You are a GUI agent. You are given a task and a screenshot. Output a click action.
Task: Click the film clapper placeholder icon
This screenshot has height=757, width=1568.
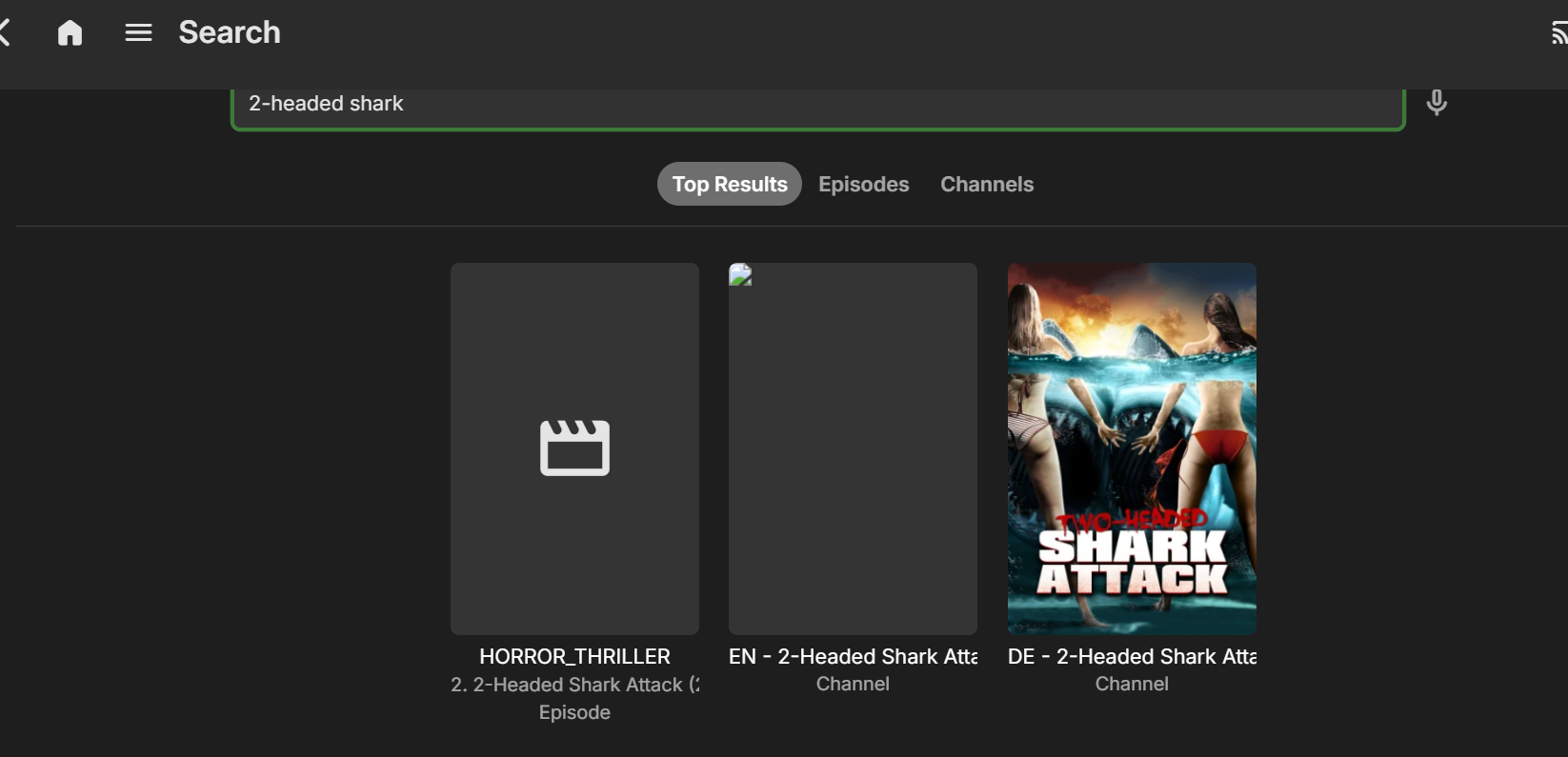tap(574, 448)
